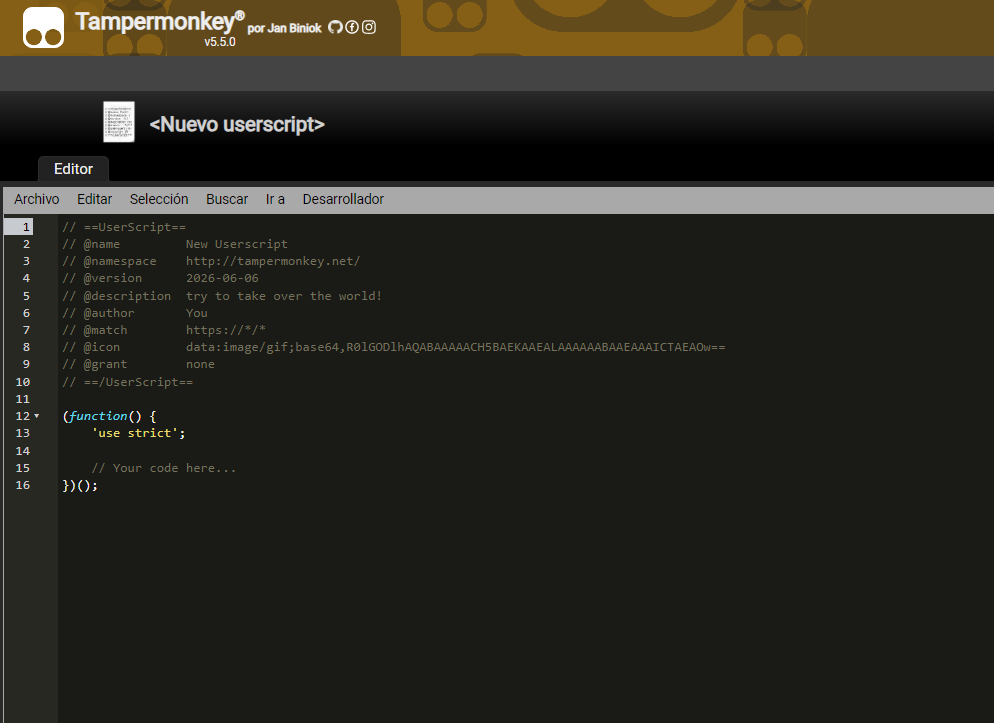Click the 'por Jan Biniok' text

[285, 29]
